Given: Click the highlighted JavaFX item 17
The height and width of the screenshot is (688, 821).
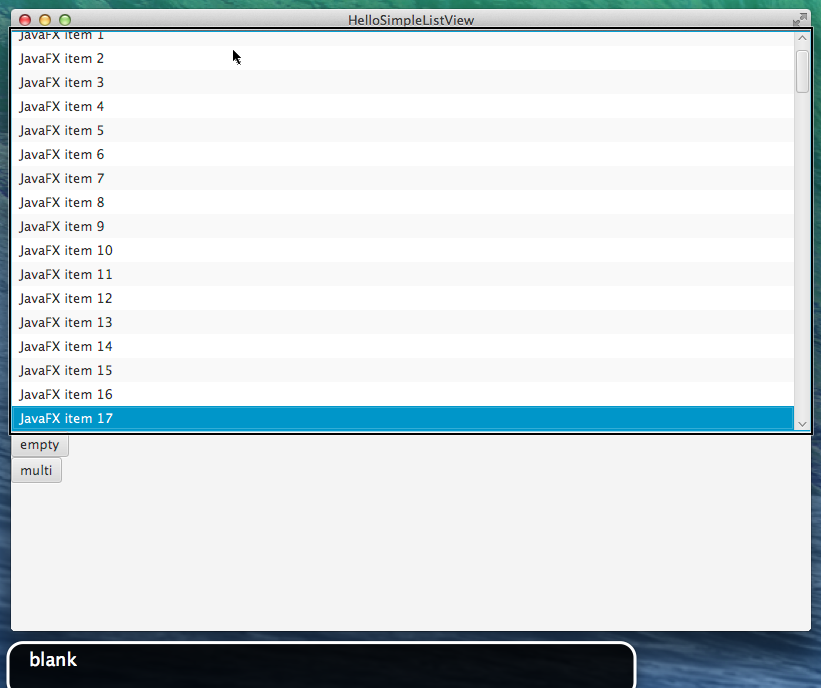Looking at the screenshot, I should pyautogui.click(x=66, y=418).
